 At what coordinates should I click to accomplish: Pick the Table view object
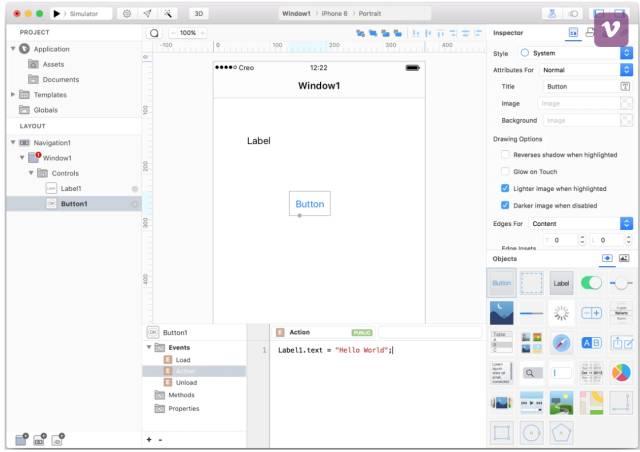point(501,342)
